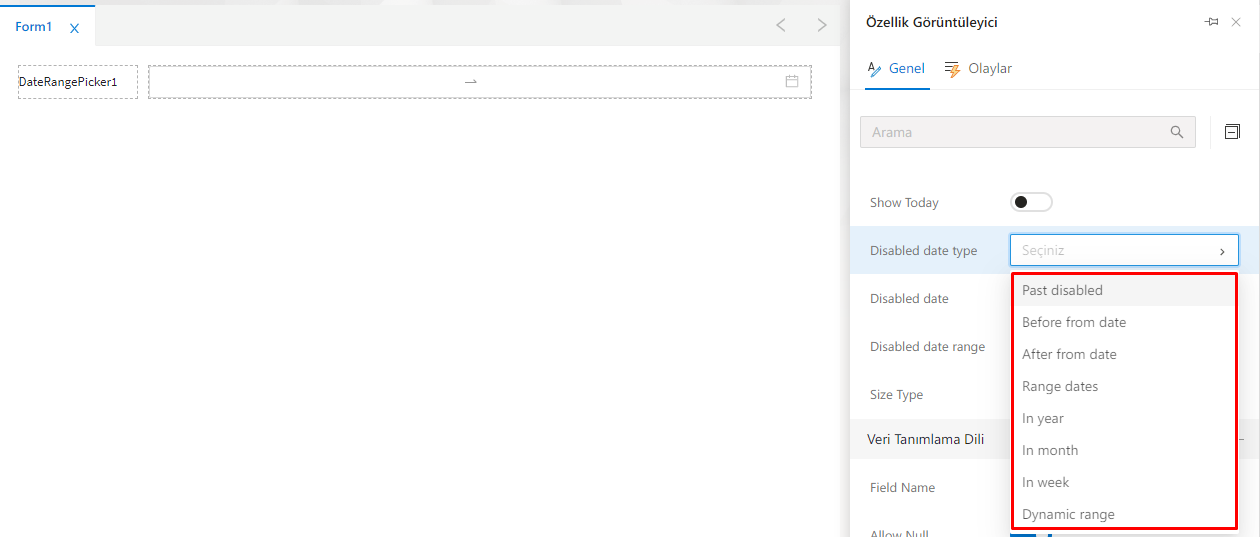Close the Form1 tab

(74, 28)
